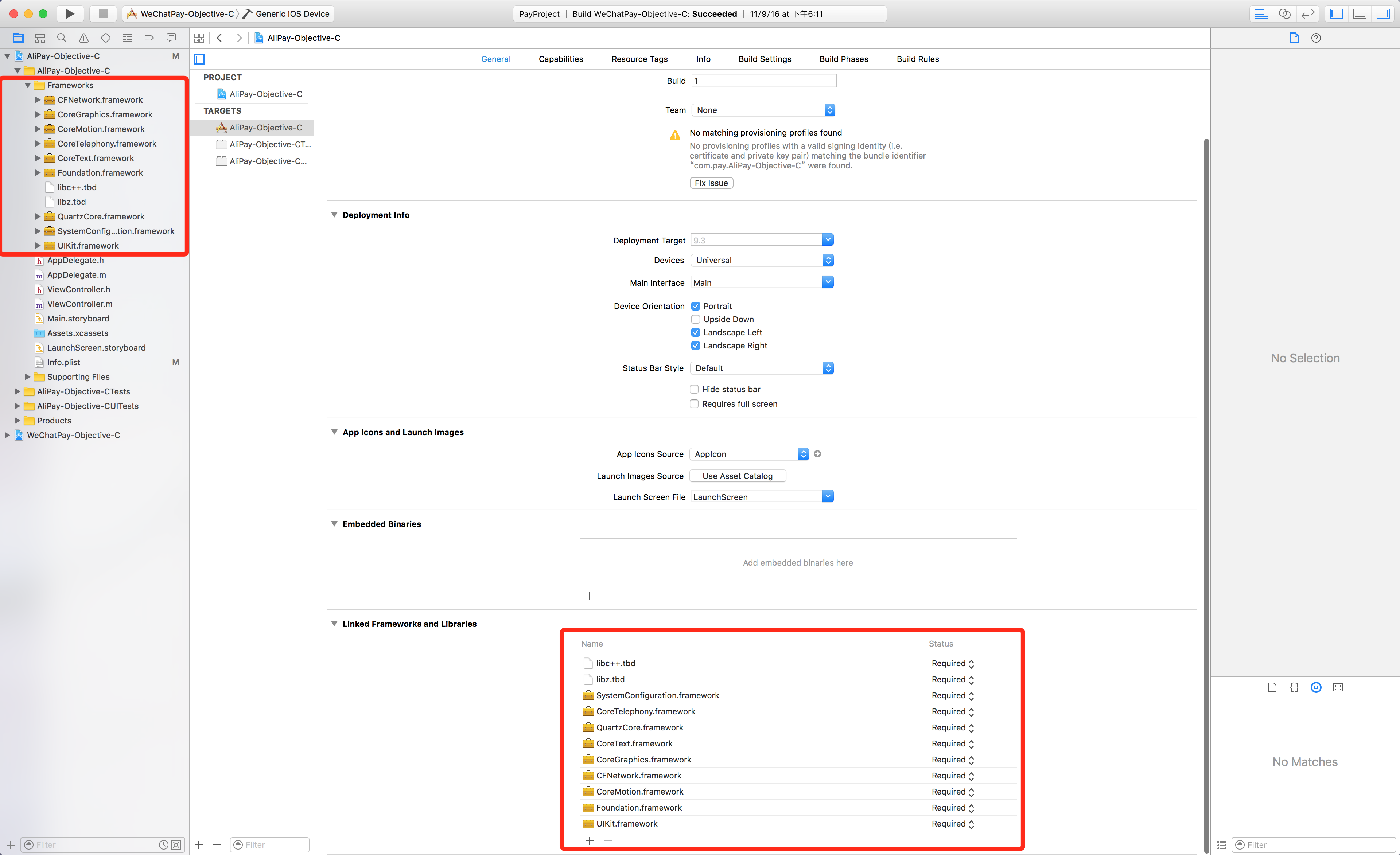
Task: Click Use Asset Catalog button
Action: [737, 476]
